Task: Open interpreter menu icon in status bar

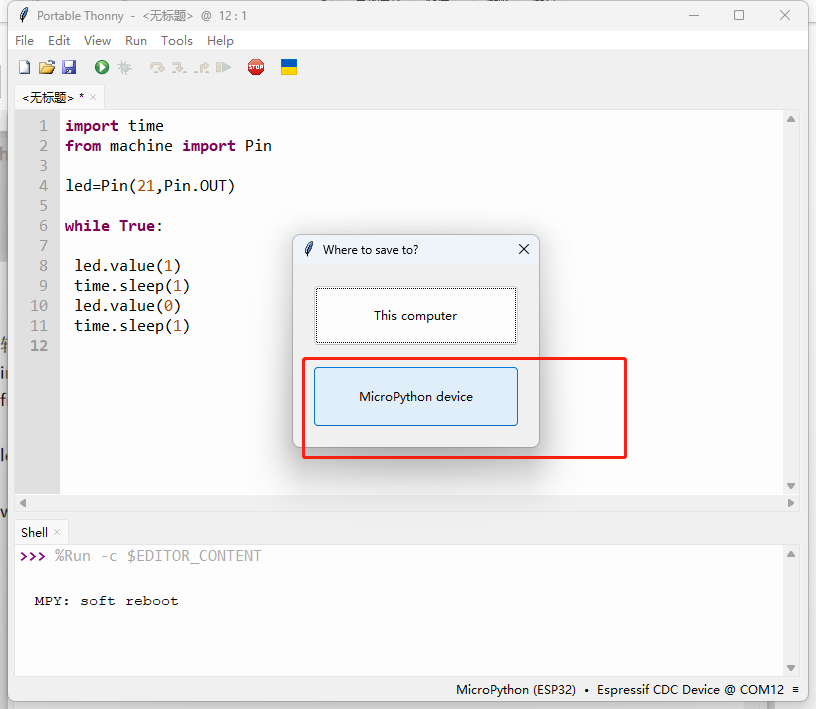Action: coord(795,690)
